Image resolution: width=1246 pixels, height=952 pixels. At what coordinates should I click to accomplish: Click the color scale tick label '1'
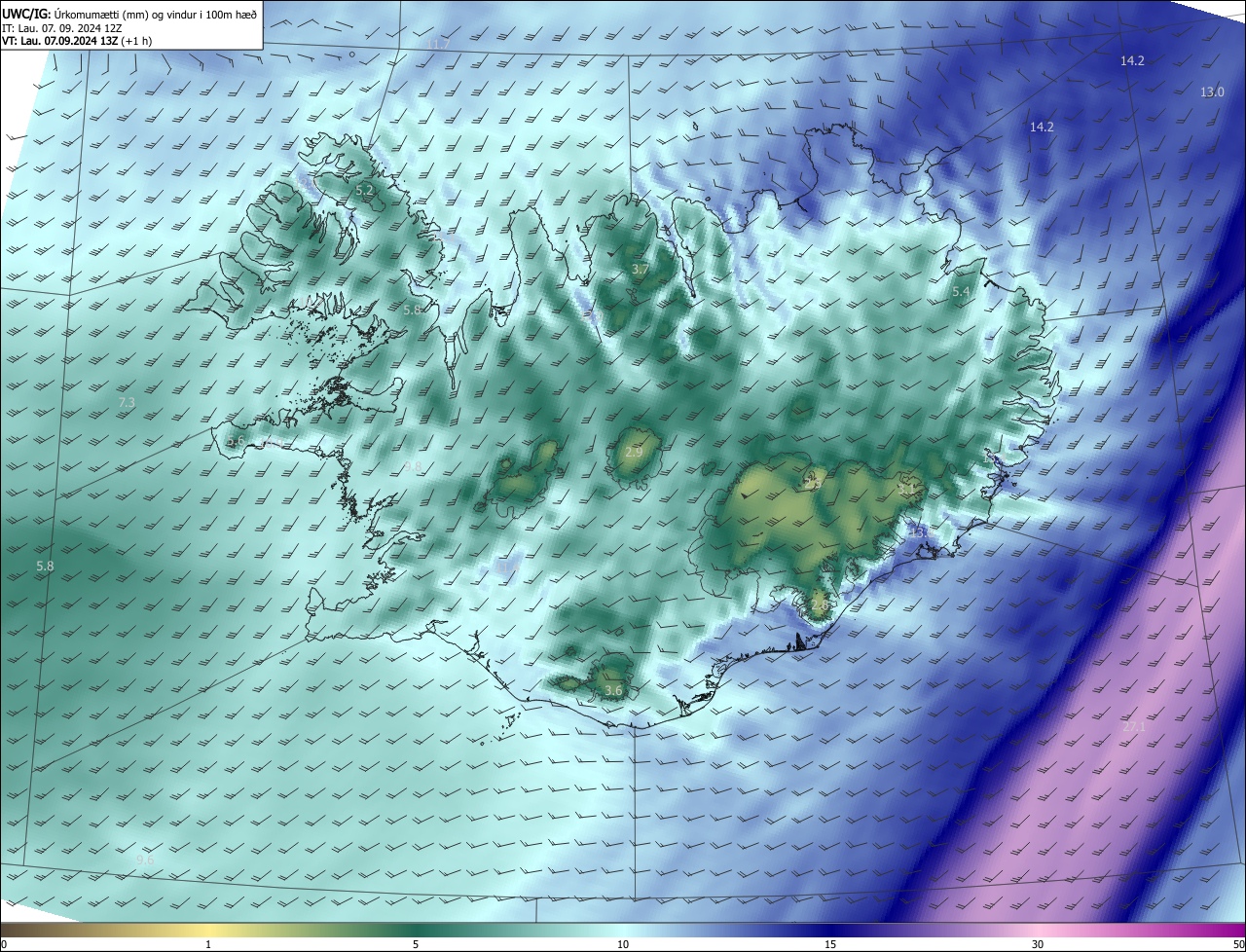[208, 944]
